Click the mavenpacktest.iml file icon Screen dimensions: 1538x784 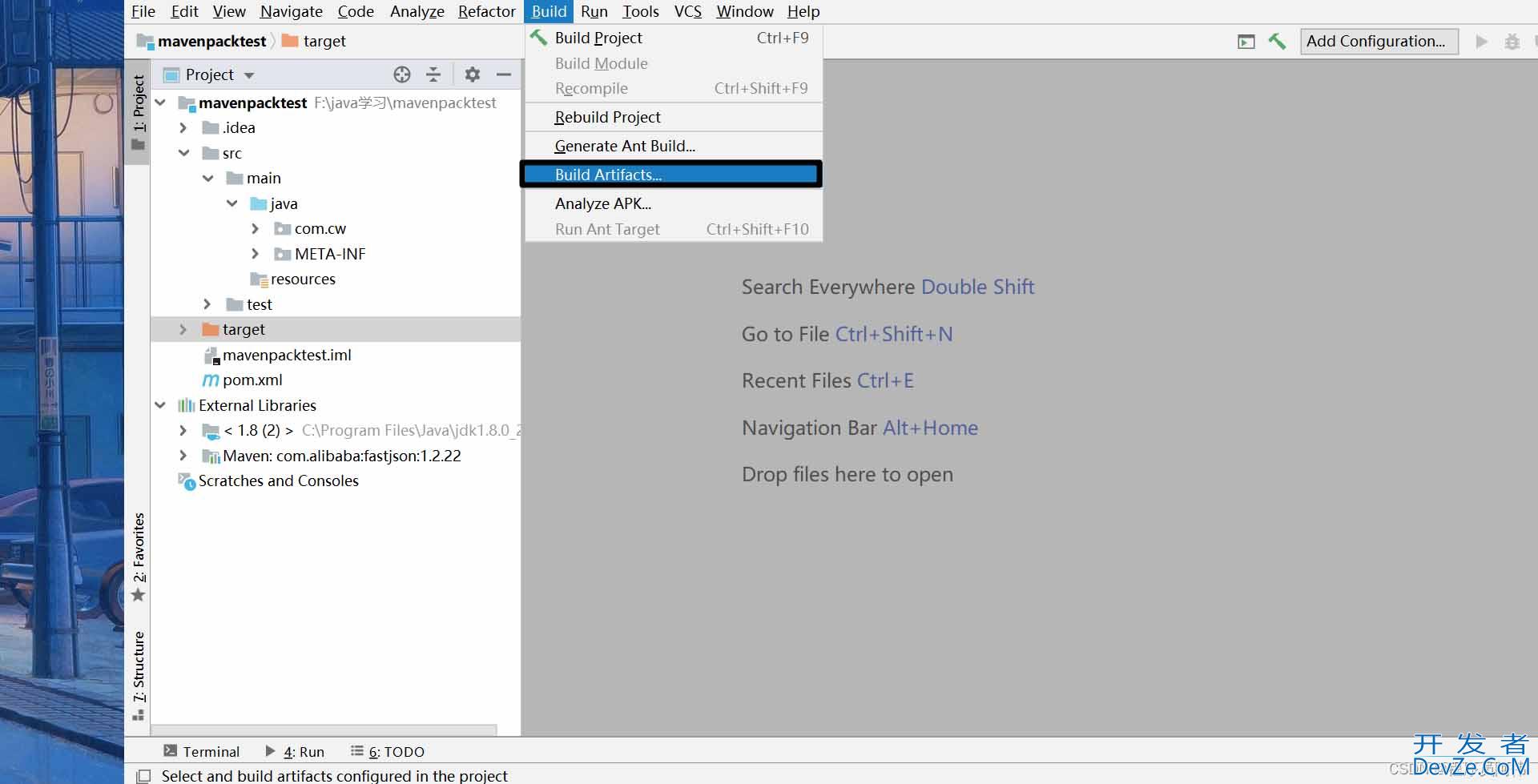coord(211,356)
